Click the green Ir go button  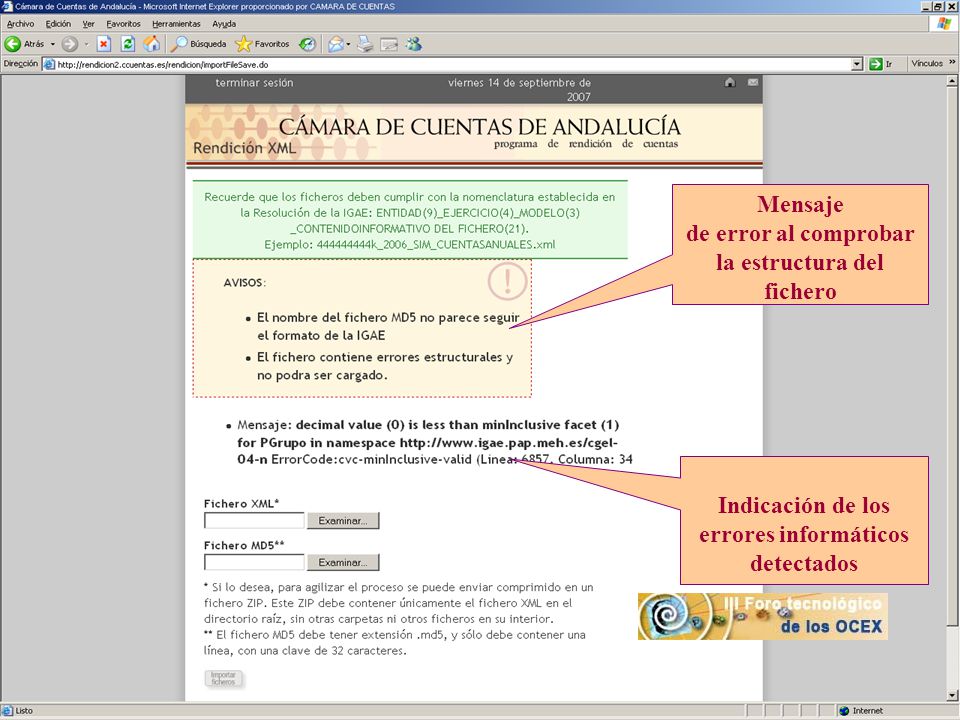pyautogui.click(x=881, y=64)
